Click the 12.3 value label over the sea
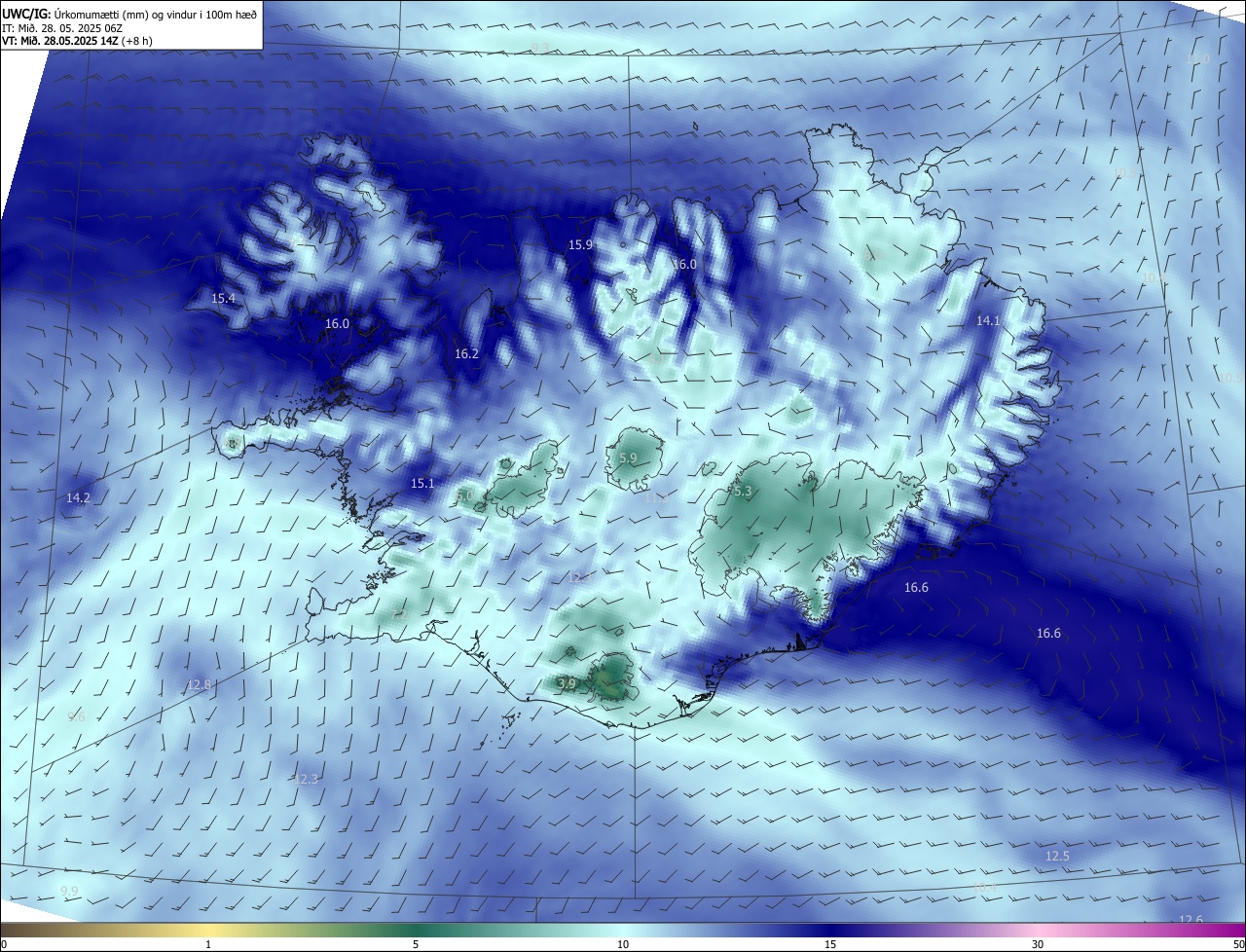1246x952 pixels. point(306,779)
